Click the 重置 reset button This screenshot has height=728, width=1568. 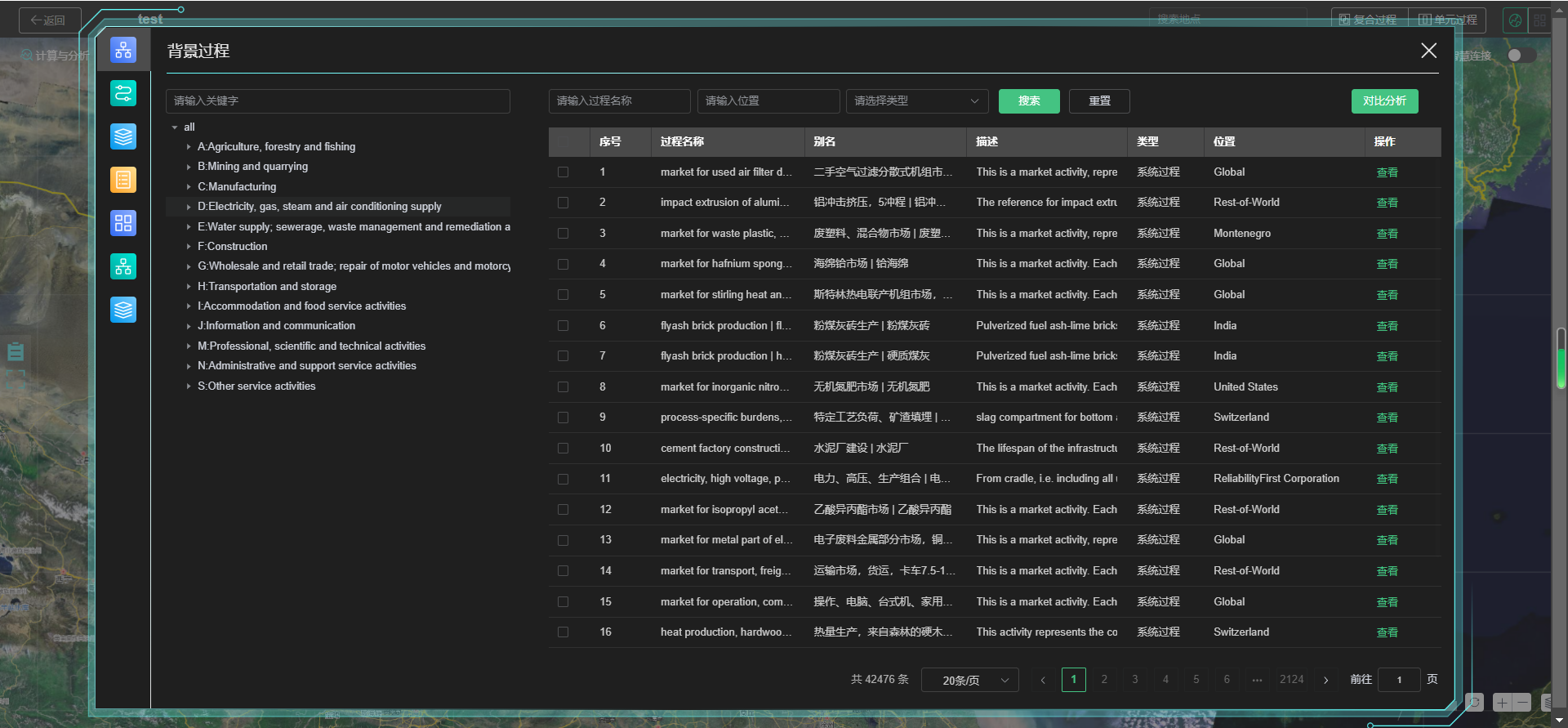[1099, 101]
